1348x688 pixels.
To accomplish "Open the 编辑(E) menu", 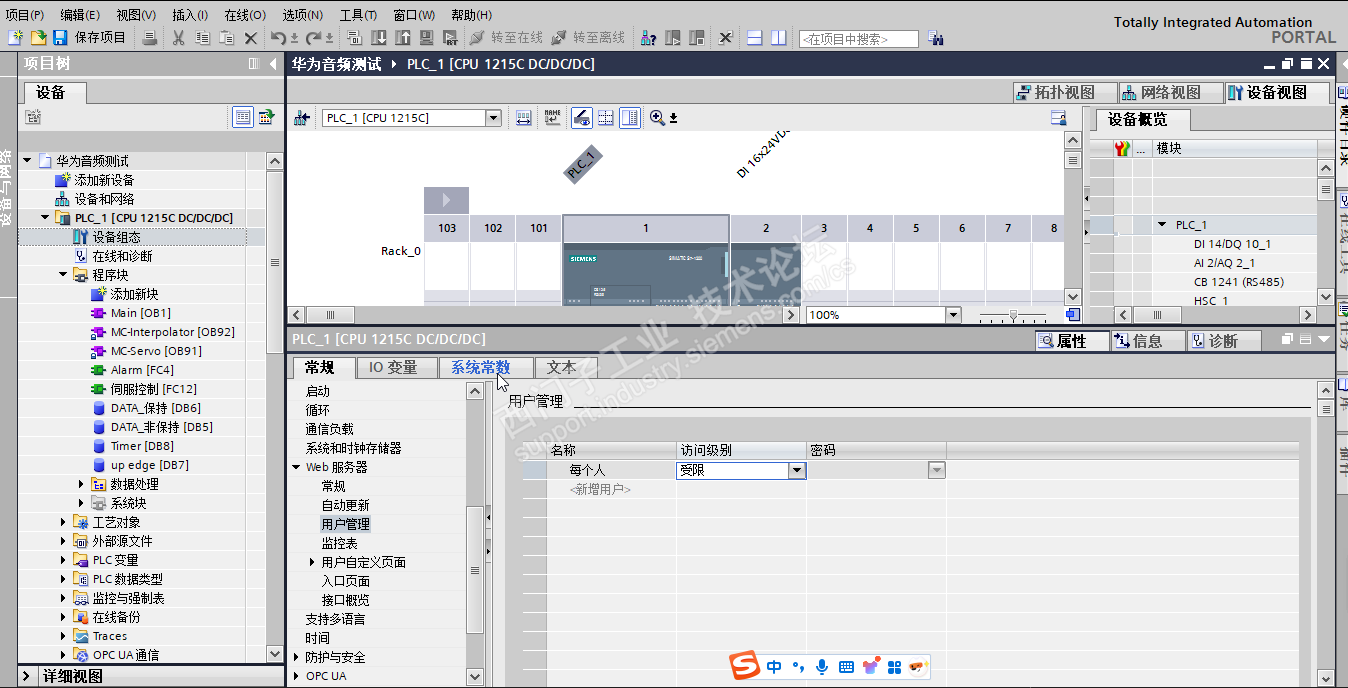I will pos(80,15).
